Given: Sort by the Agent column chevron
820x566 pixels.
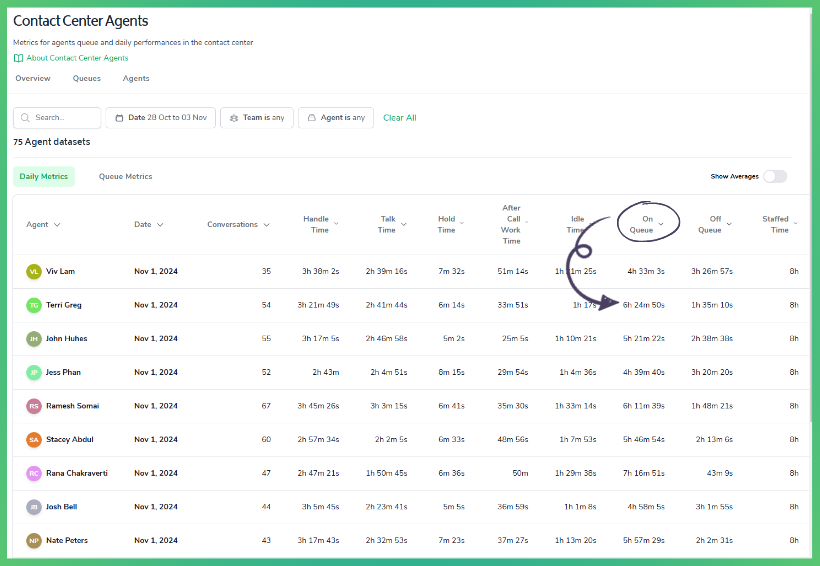Looking at the screenshot, I should 57,224.
